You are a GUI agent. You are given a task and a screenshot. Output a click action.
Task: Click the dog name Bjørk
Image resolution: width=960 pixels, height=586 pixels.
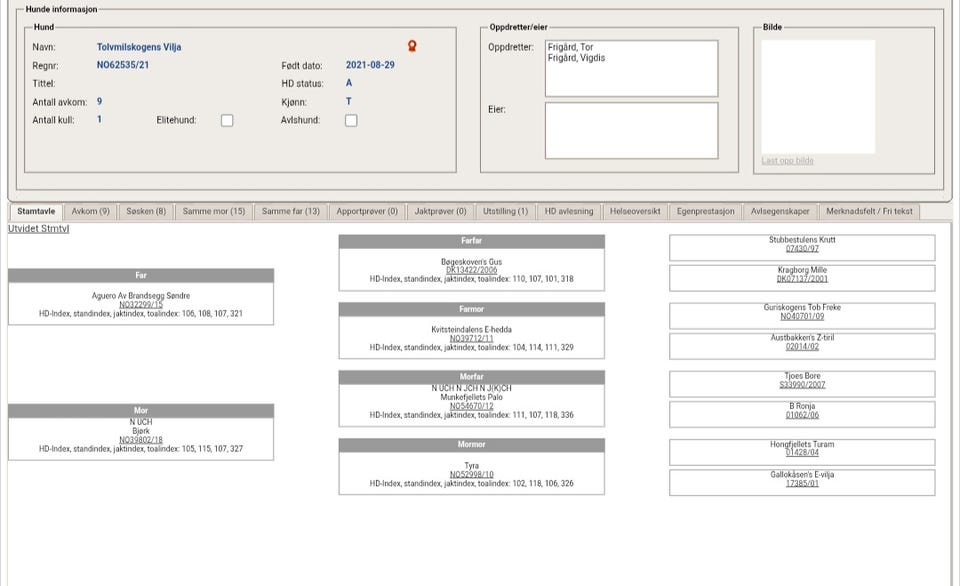click(141, 431)
